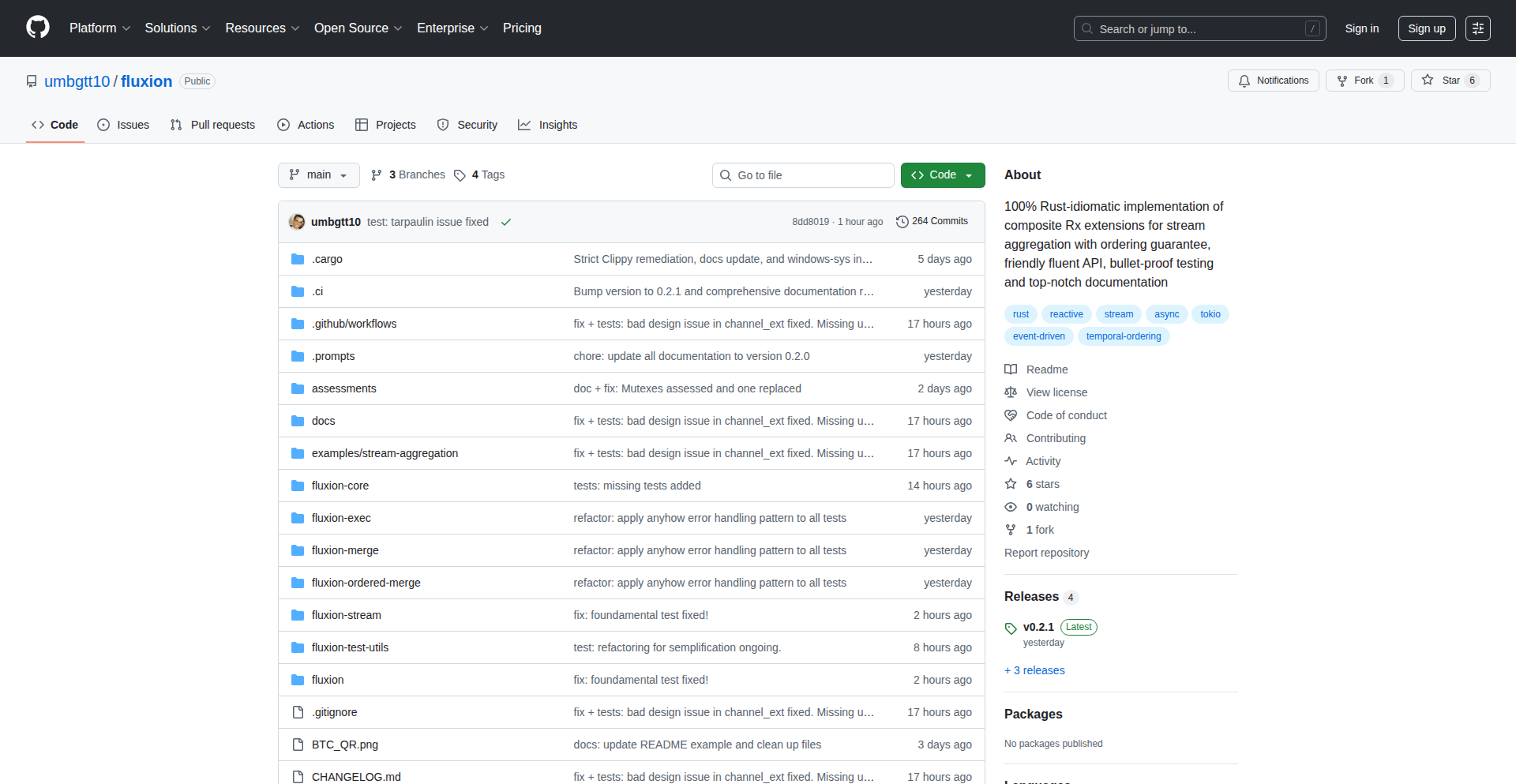Fork the fluxion repository

(x=1364, y=81)
